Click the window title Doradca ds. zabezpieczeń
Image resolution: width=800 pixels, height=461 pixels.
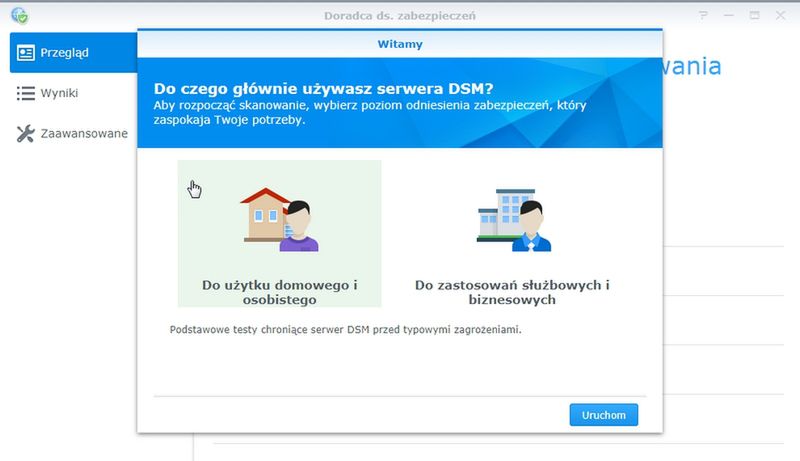pos(399,16)
